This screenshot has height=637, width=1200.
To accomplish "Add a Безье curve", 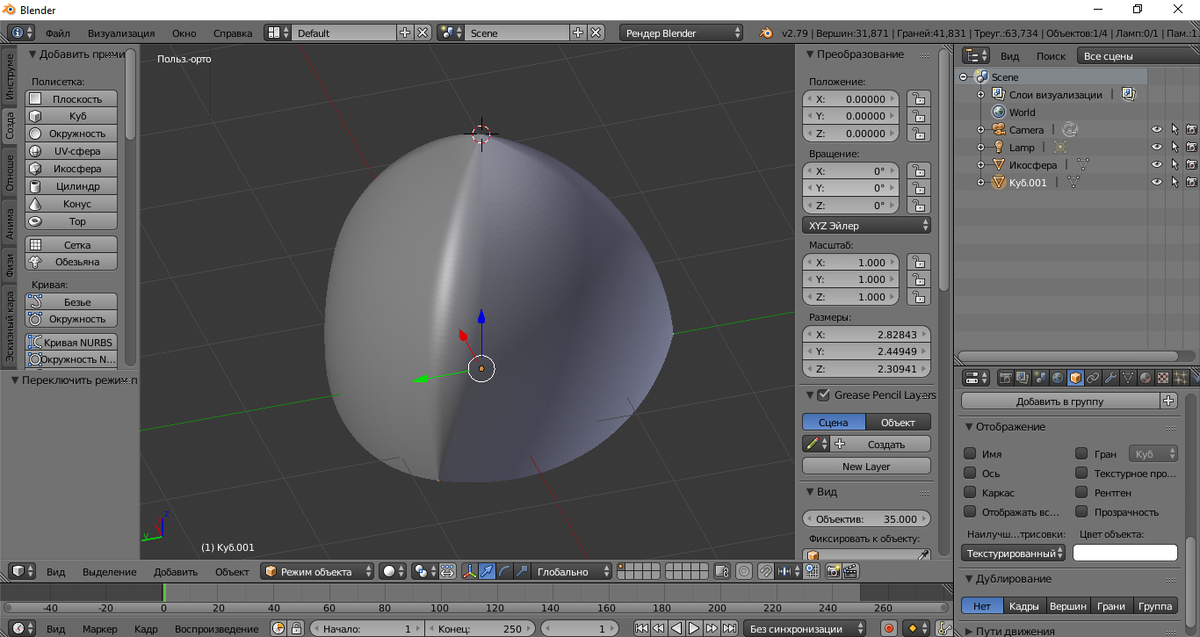I will tap(71, 302).
